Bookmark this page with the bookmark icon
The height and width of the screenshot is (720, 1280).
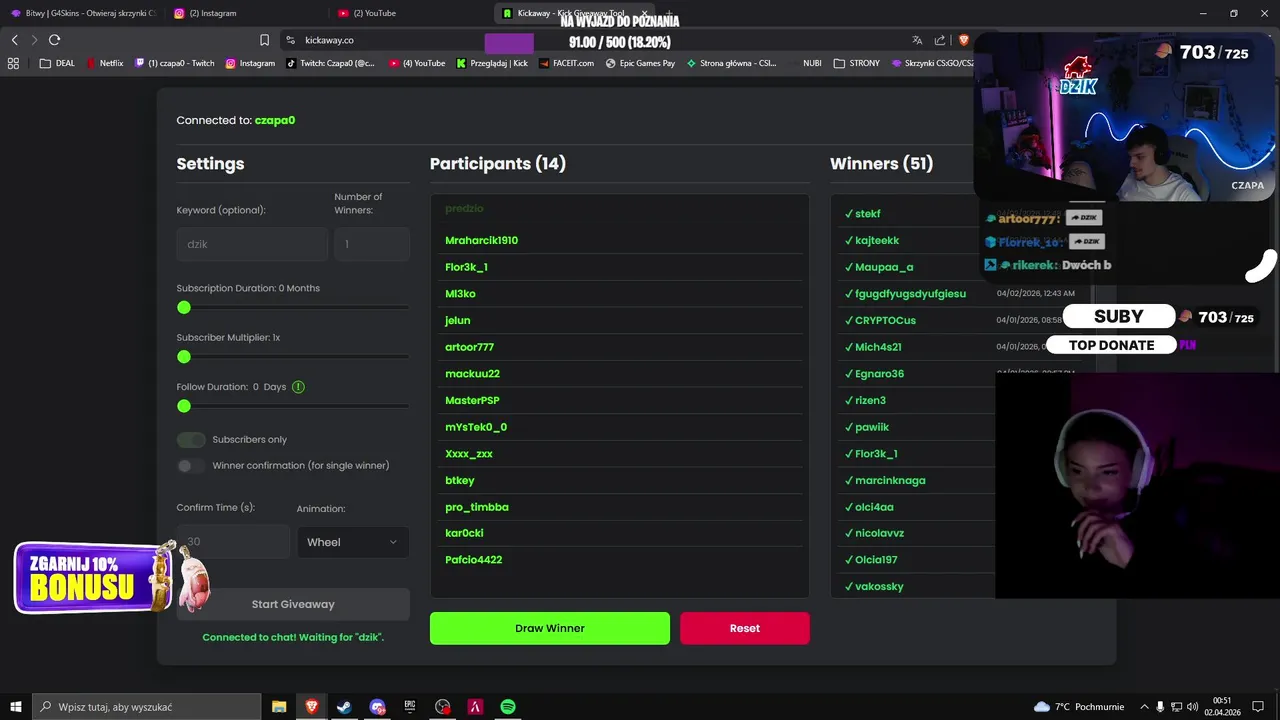(264, 40)
